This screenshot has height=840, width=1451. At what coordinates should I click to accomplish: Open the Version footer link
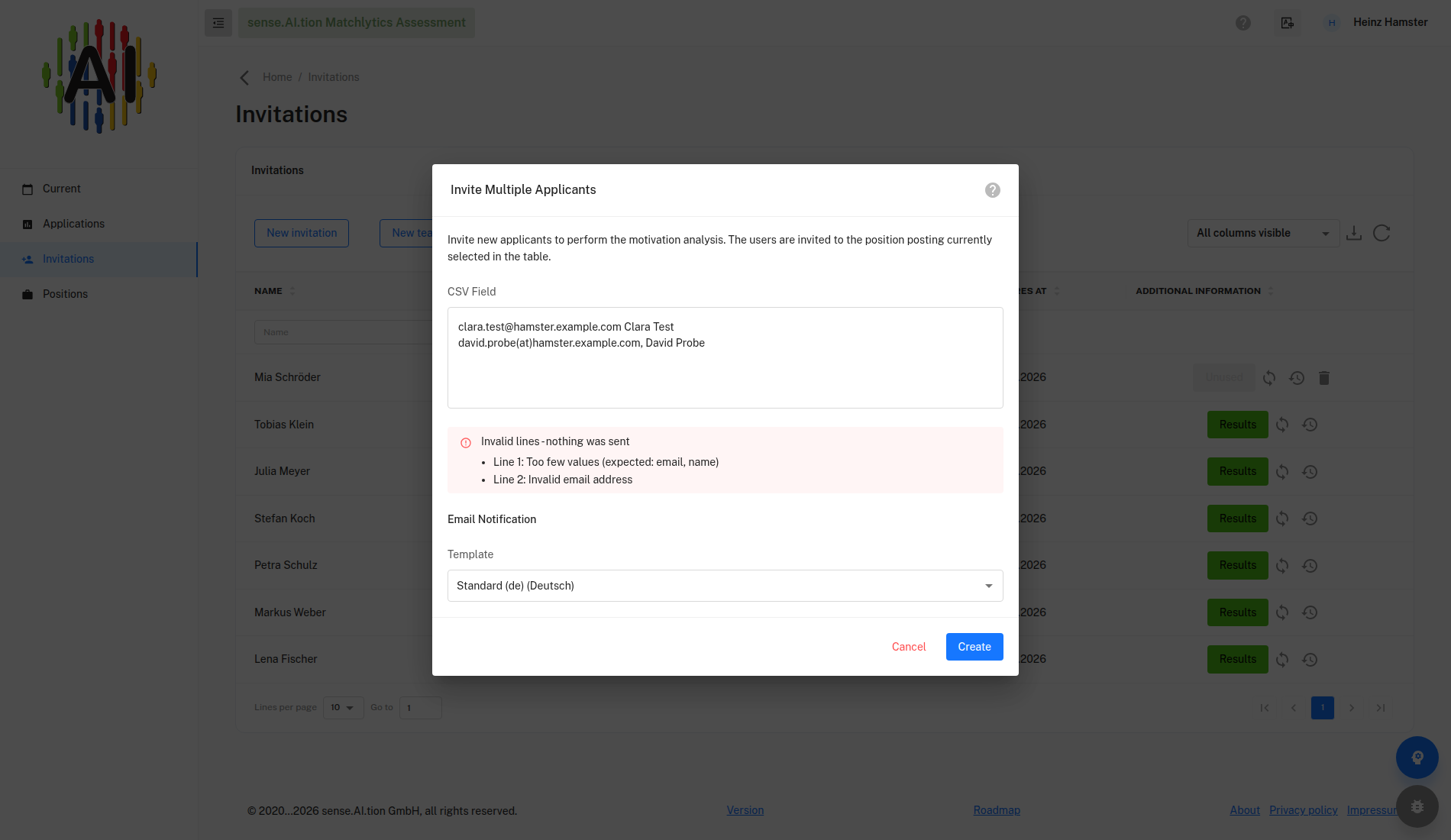pyautogui.click(x=745, y=810)
